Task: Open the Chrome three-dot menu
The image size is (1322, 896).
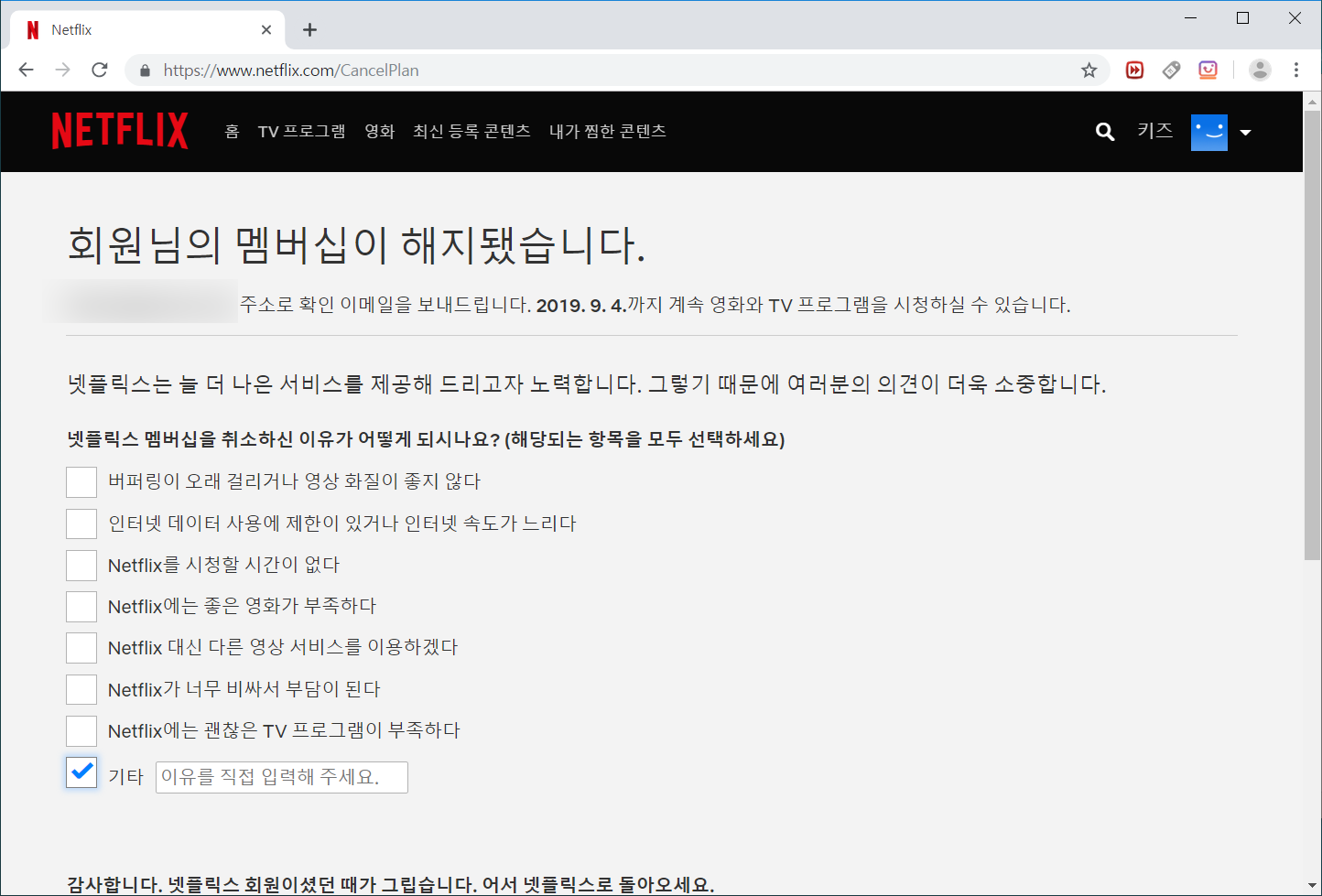Action: [1295, 70]
